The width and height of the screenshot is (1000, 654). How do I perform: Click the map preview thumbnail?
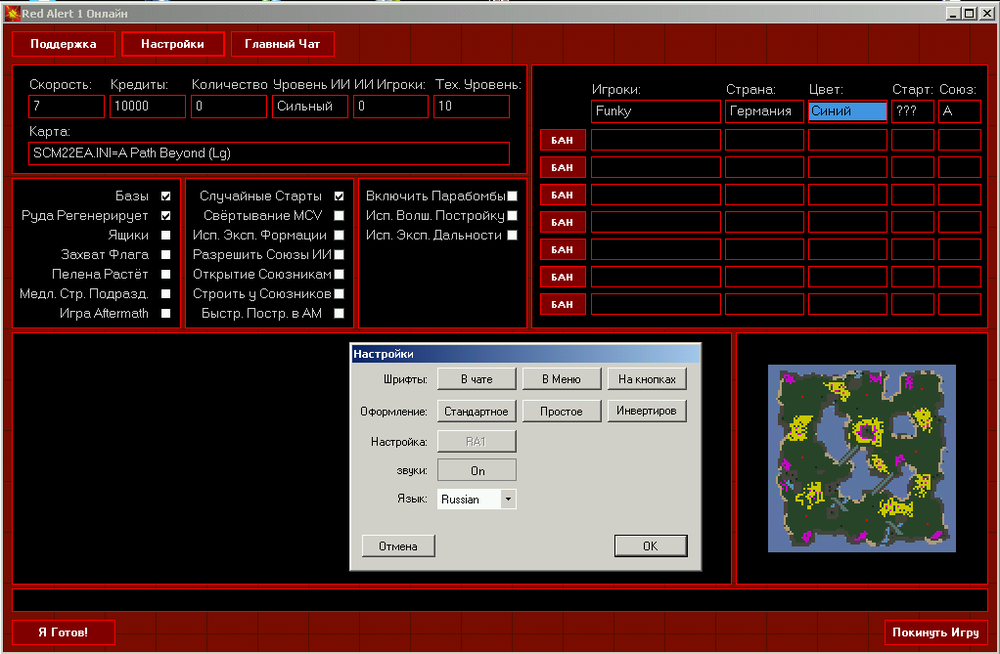862,458
